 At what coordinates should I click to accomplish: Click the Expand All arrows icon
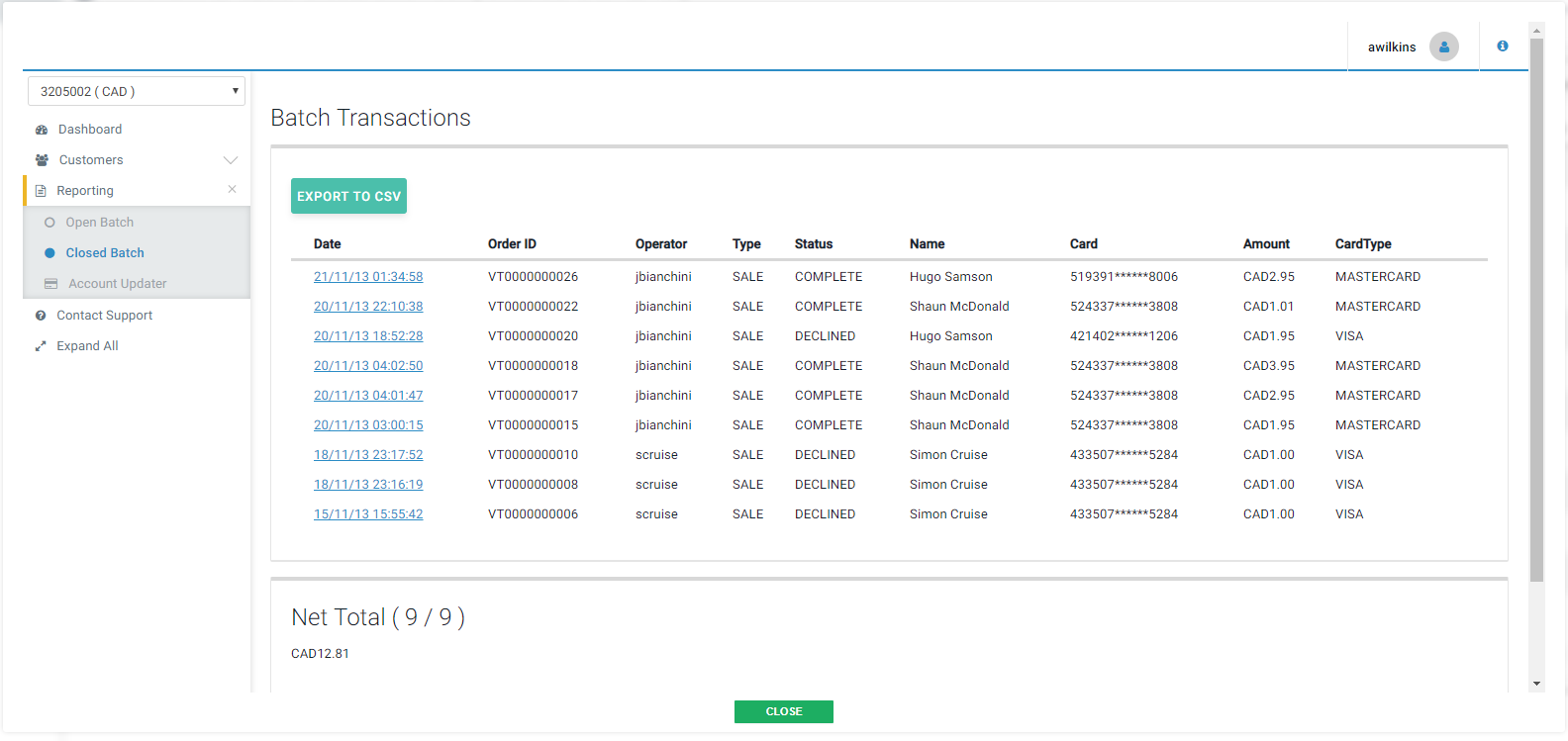(x=41, y=346)
